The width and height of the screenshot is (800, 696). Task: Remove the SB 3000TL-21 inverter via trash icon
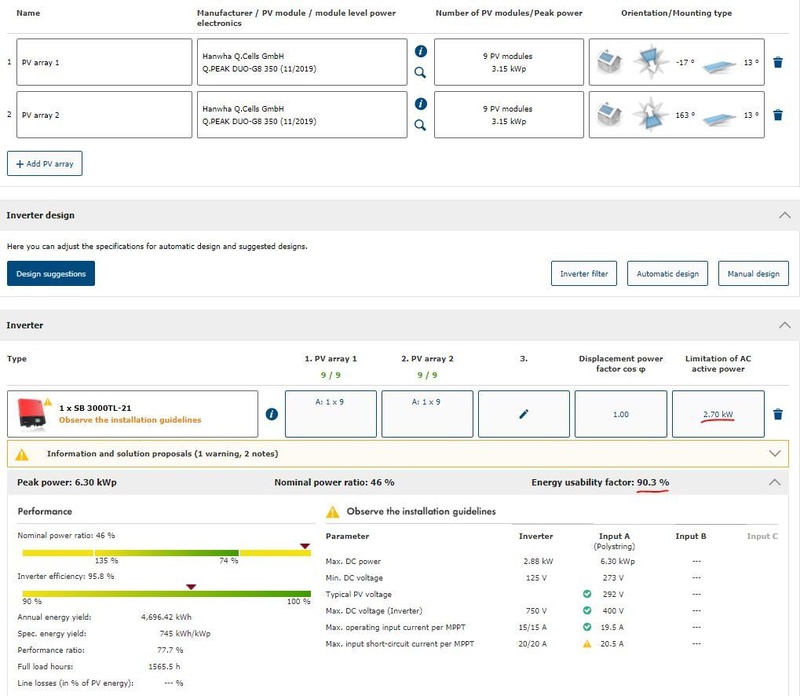point(778,414)
